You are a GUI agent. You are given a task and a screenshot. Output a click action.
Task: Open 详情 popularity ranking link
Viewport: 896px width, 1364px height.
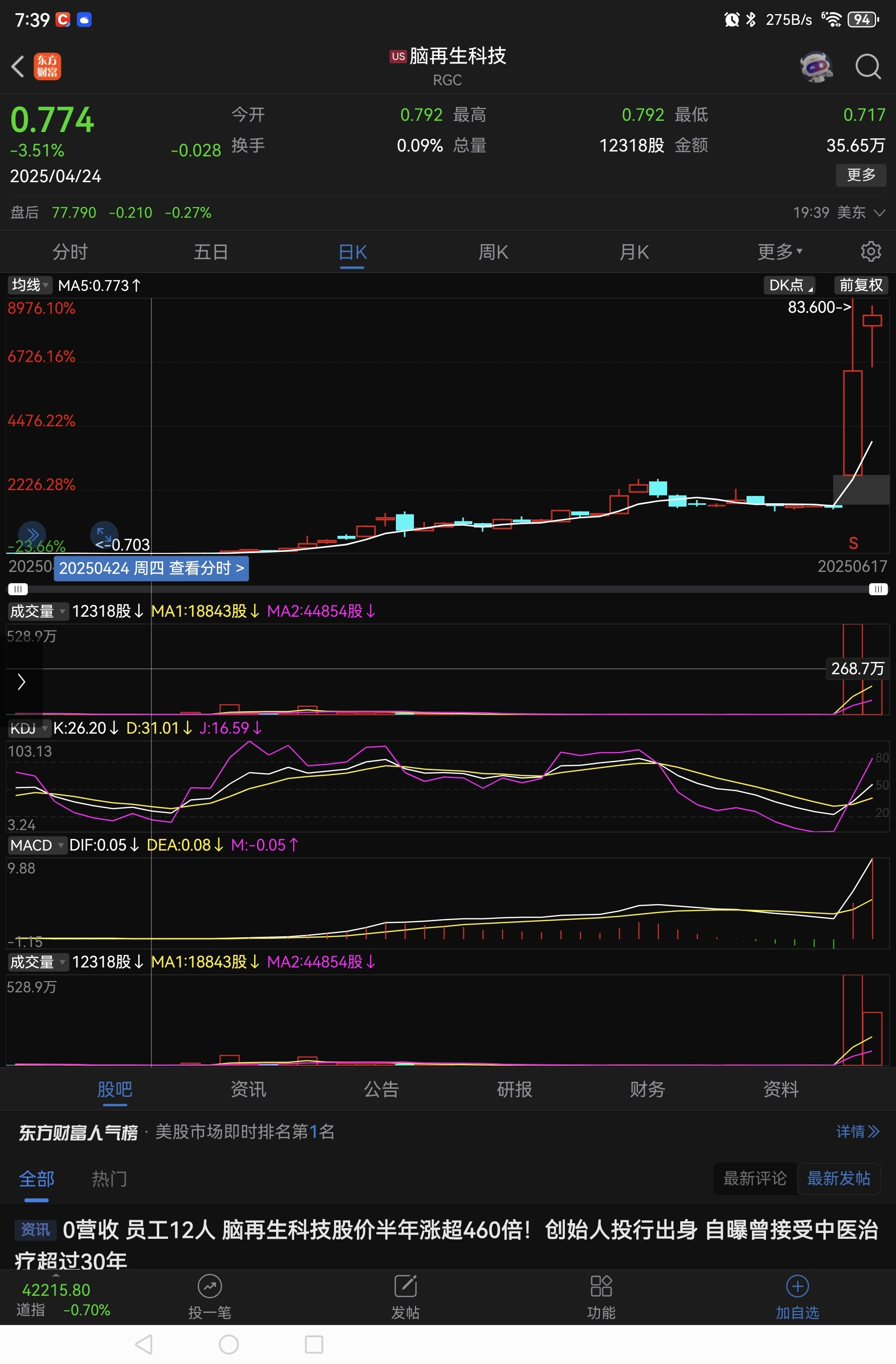tap(858, 1131)
